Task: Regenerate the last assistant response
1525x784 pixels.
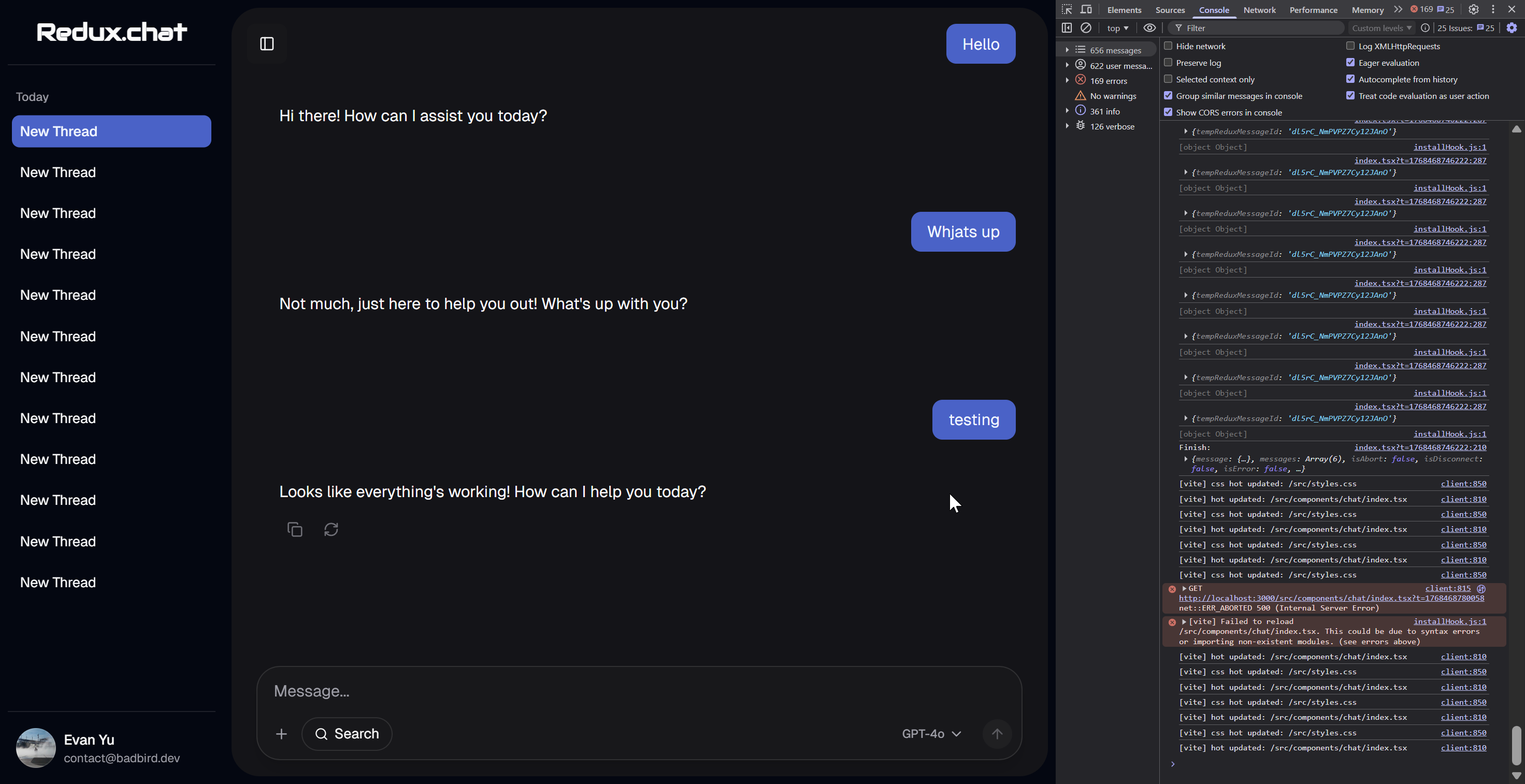Action: point(331,530)
